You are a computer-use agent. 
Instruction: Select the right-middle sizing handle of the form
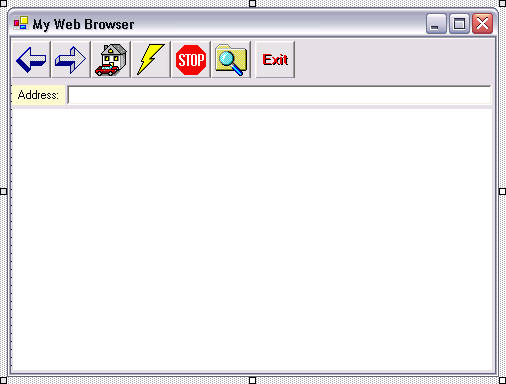pyautogui.click(x=503, y=191)
